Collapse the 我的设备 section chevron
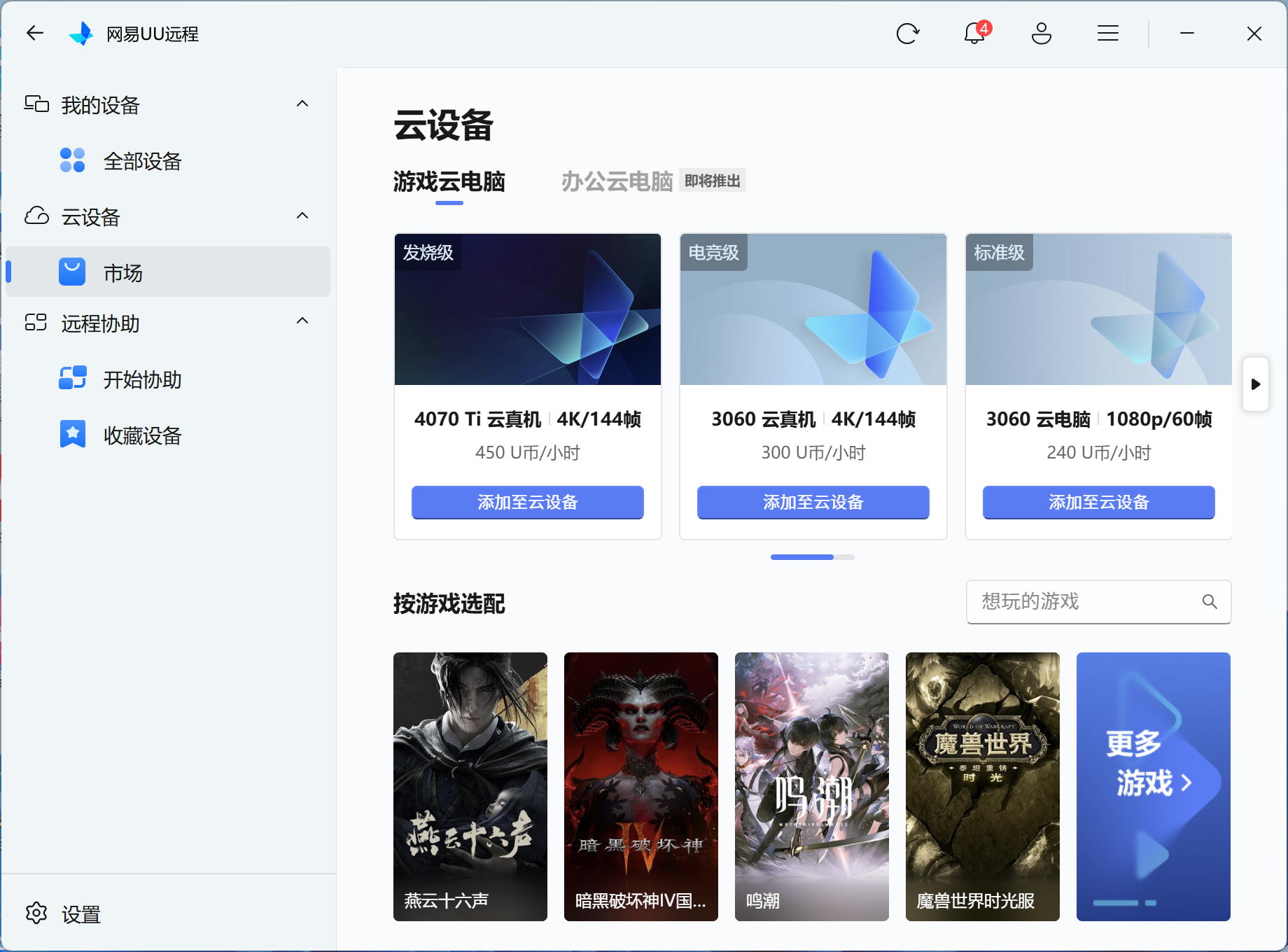Screen dimensions: 1288x952 tap(302, 104)
